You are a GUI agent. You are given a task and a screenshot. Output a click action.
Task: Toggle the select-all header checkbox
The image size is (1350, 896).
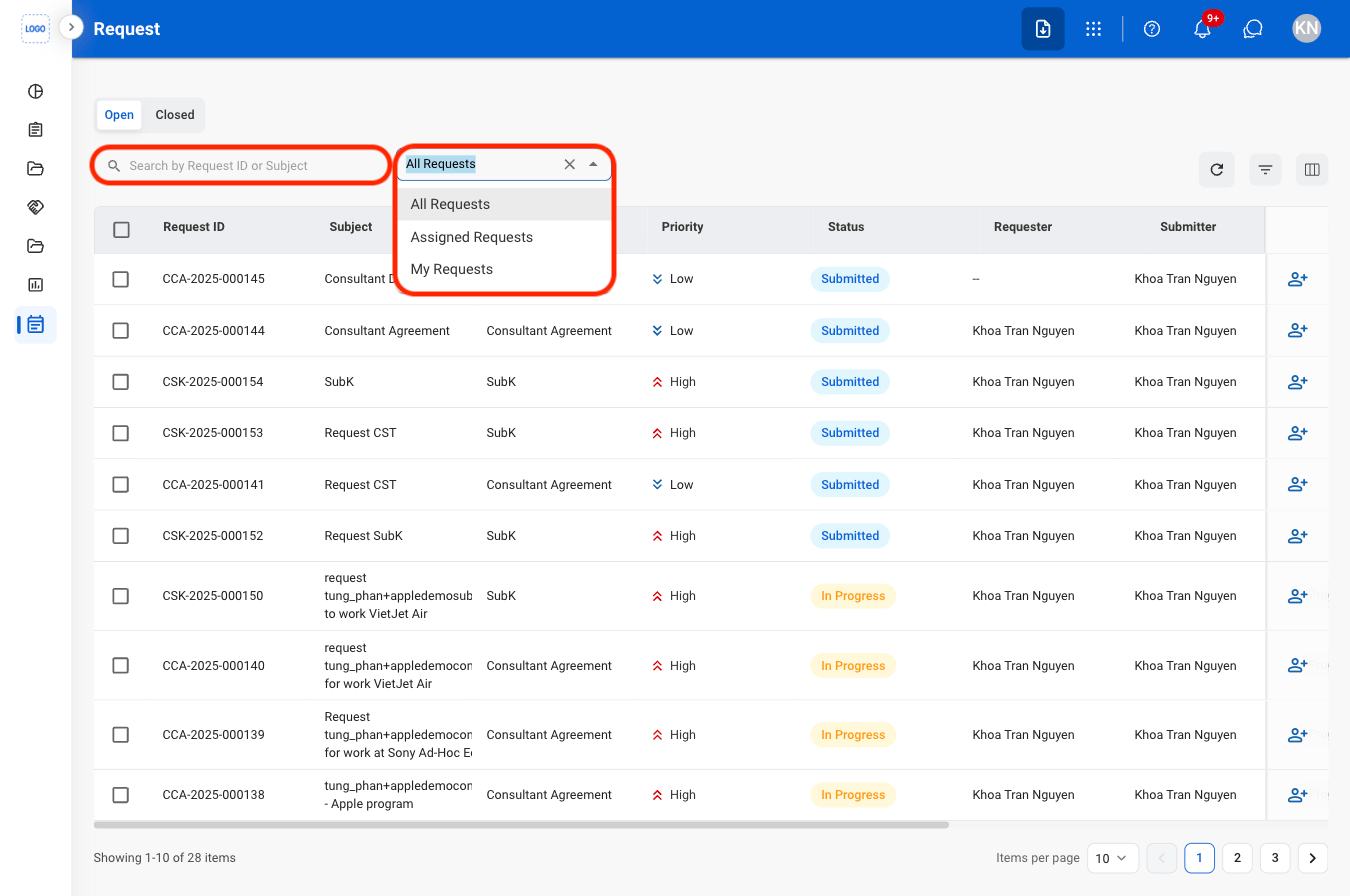click(x=121, y=230)
